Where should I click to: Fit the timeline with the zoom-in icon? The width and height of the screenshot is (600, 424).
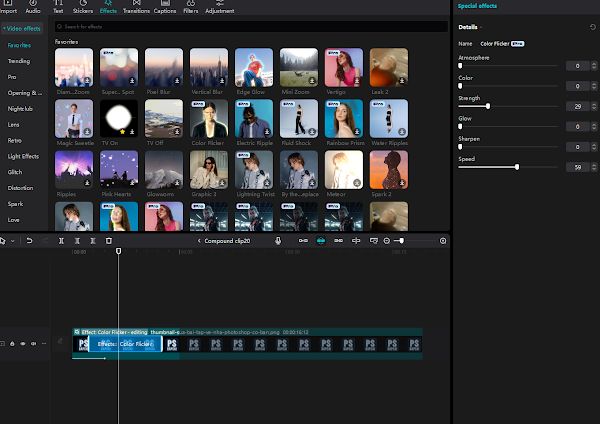point(443,241)
